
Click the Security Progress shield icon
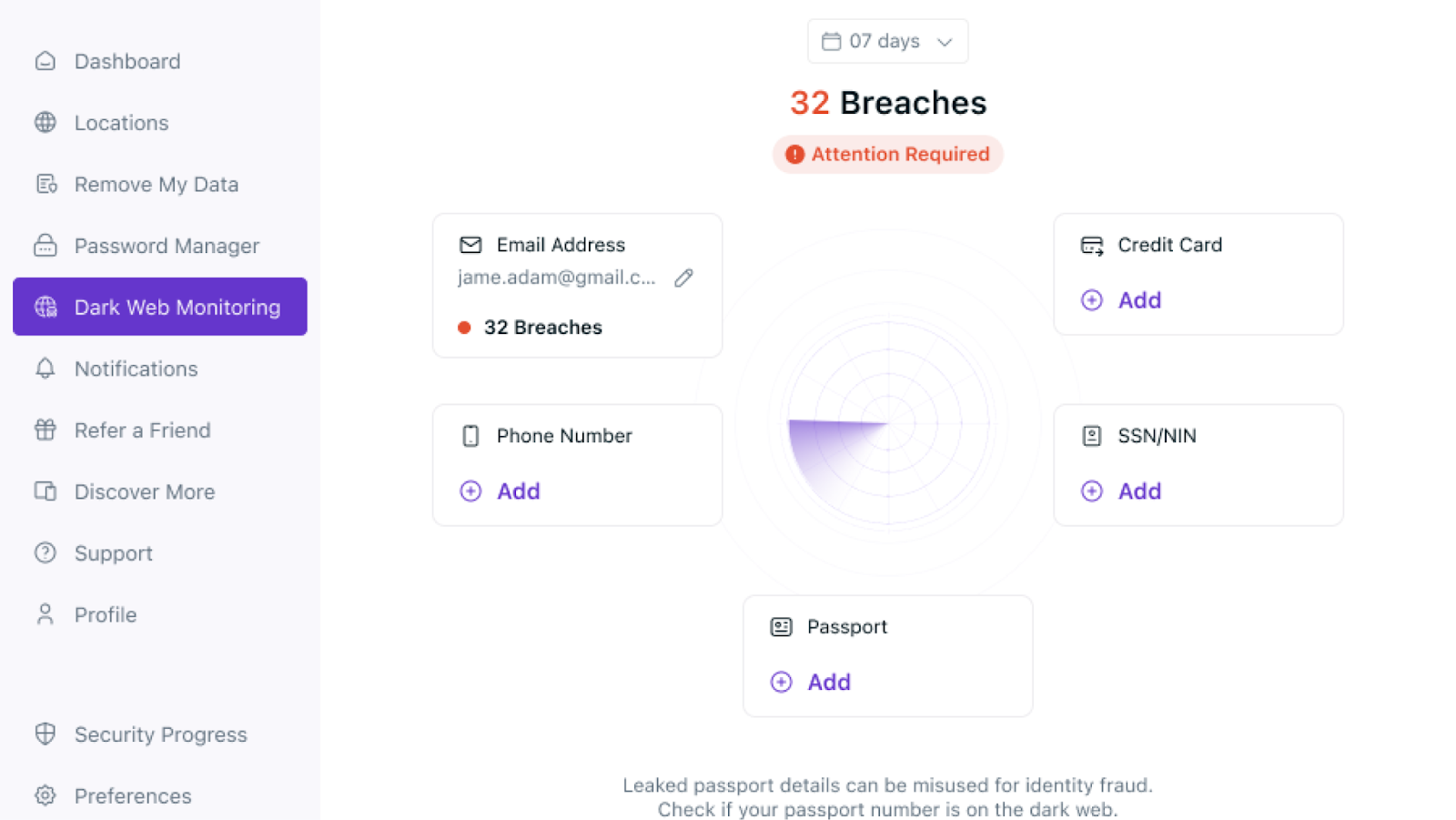[45, 734]
